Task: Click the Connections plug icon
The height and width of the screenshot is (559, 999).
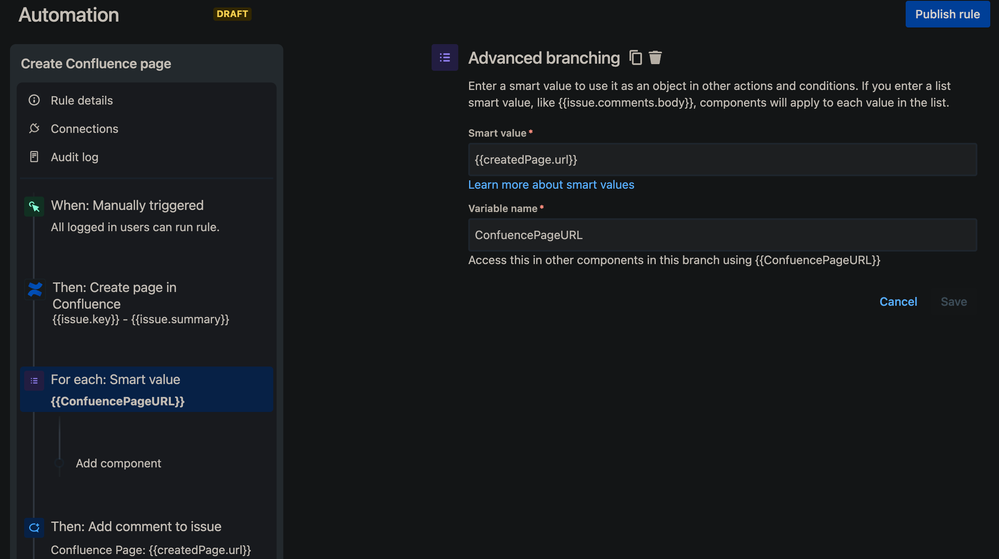Action: (x=34, y=128)
